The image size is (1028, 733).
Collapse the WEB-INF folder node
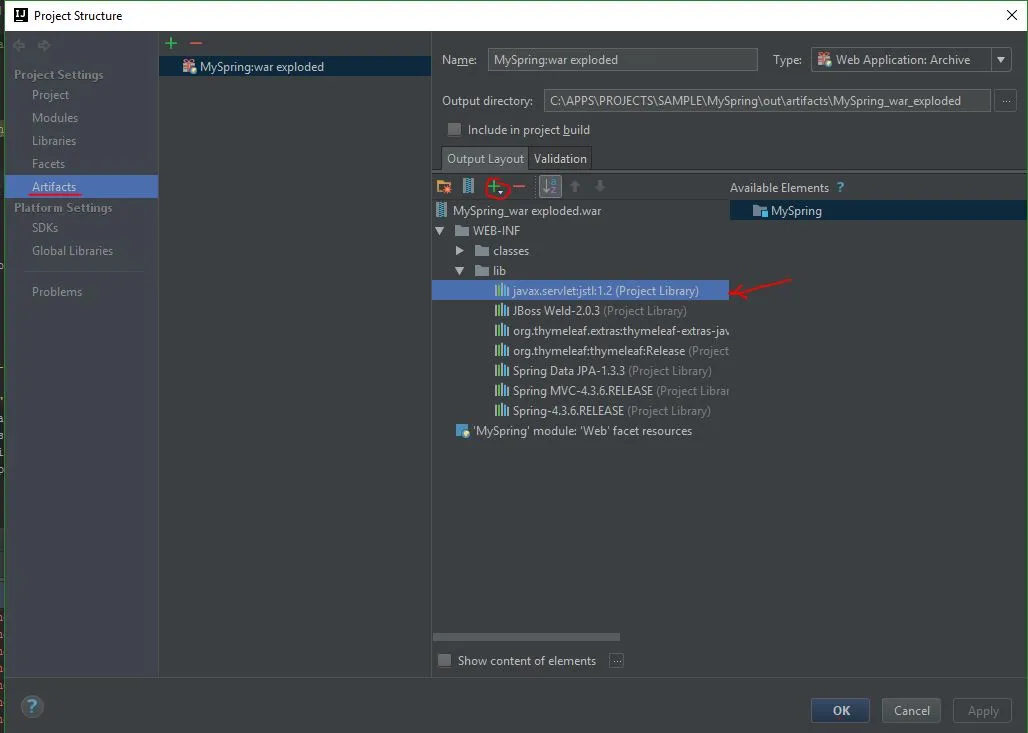pos(440,231)
